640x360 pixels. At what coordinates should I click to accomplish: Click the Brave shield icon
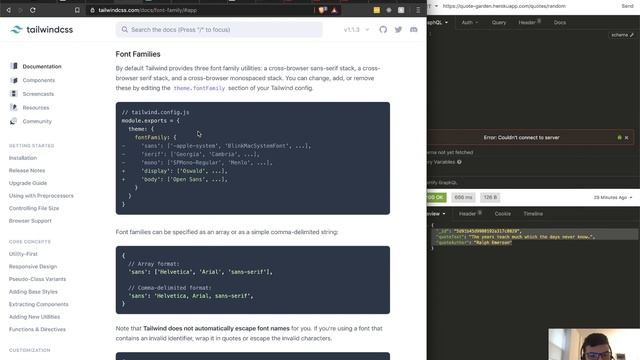coord(322,10)
